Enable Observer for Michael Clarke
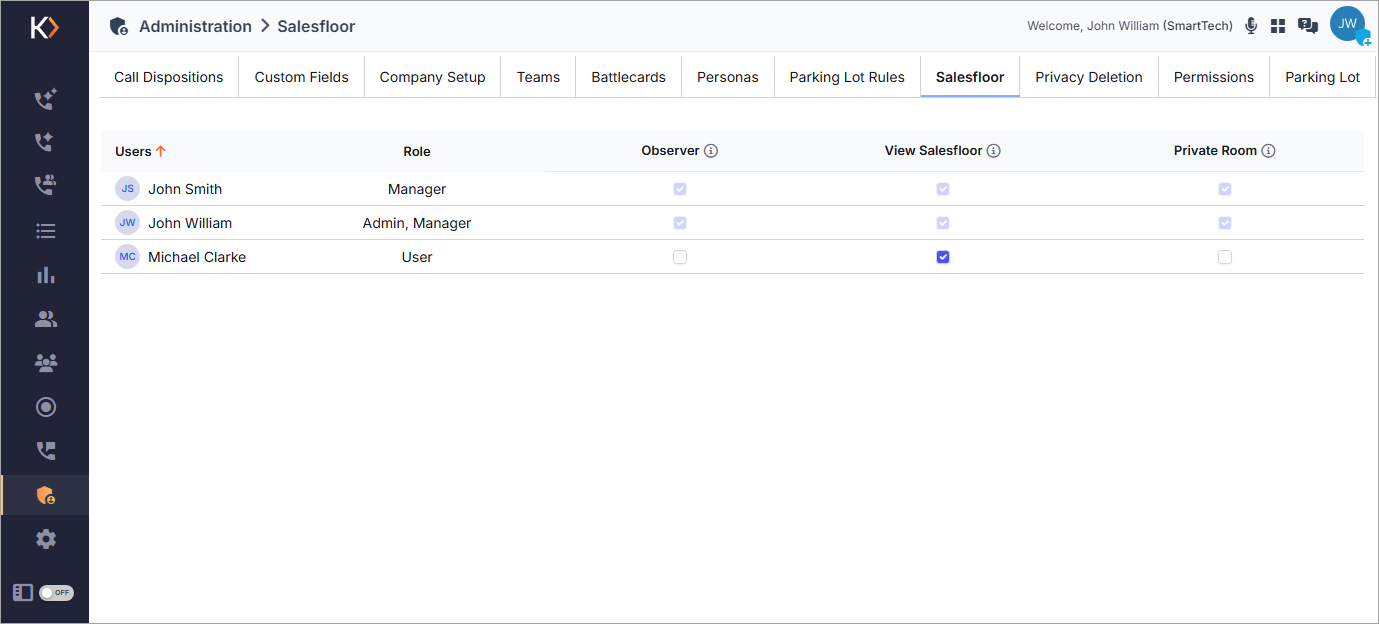This screenshot has width=1379, height=624. pyautogui.click(x=680, y=257)
